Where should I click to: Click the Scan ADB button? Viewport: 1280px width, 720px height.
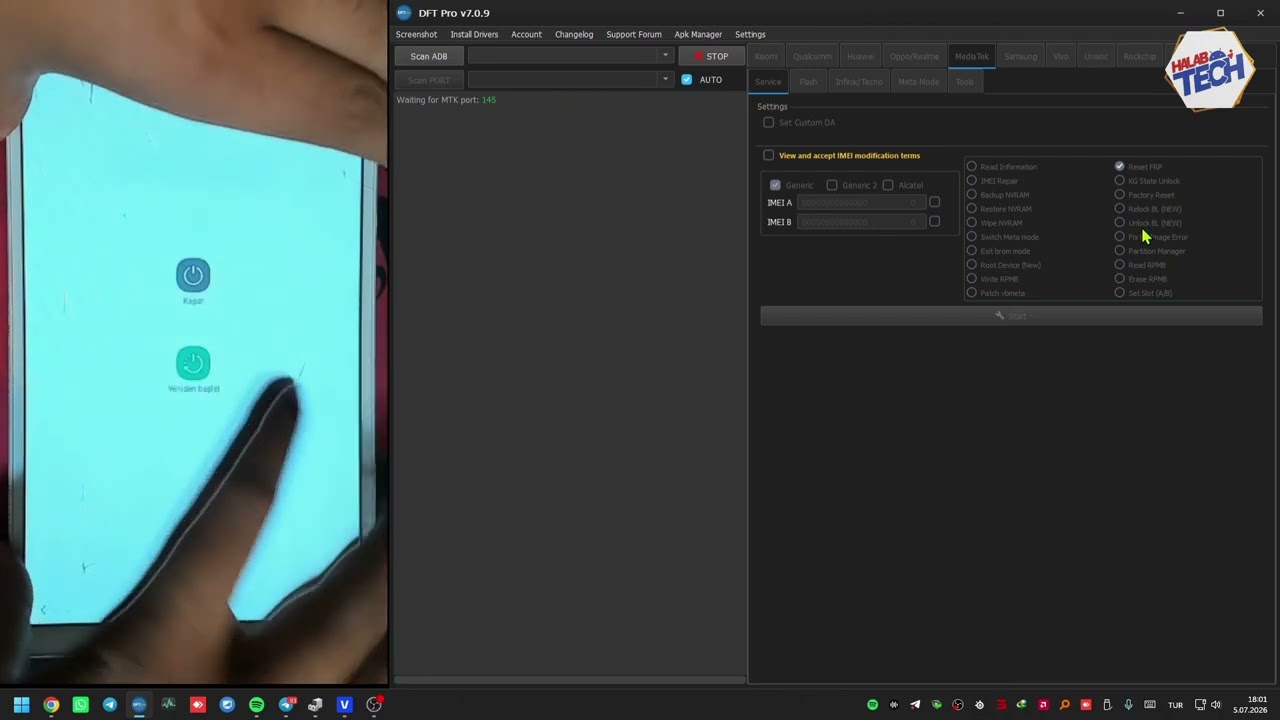pyautogui.click(x=429, y=56)
